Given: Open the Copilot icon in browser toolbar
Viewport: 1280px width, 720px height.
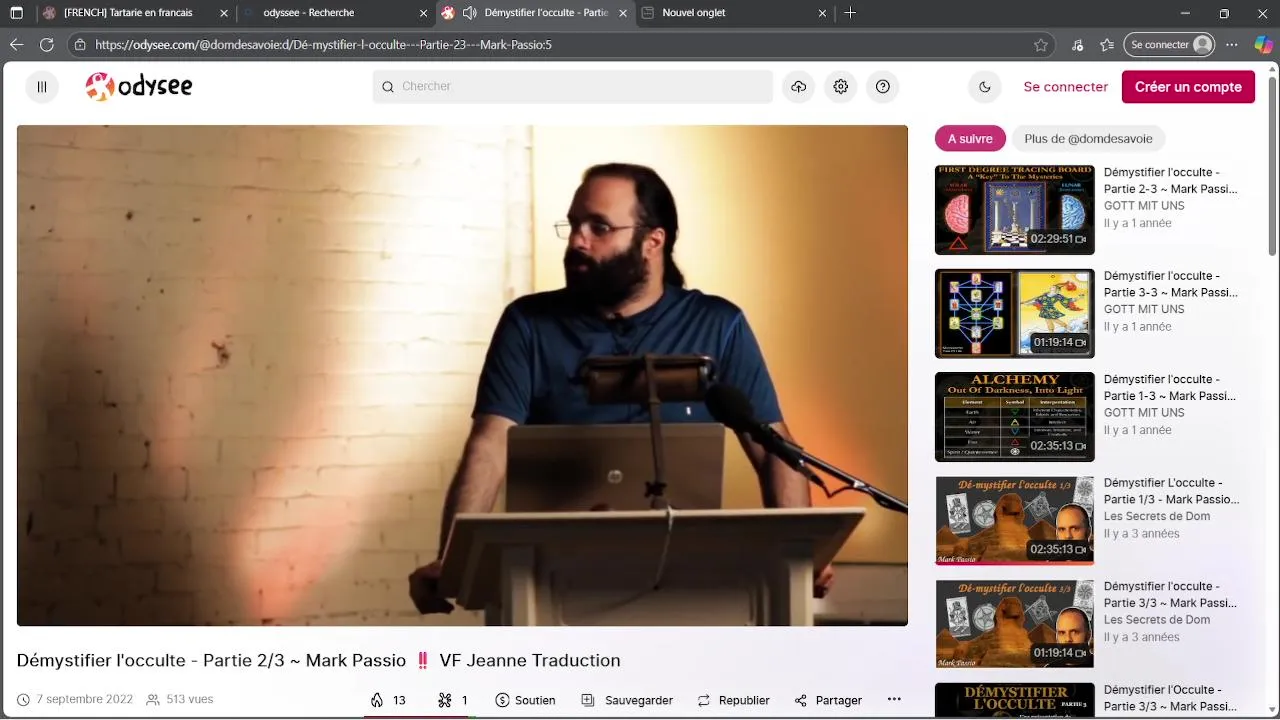Looking at the screenshot, I should [1263, 45].
